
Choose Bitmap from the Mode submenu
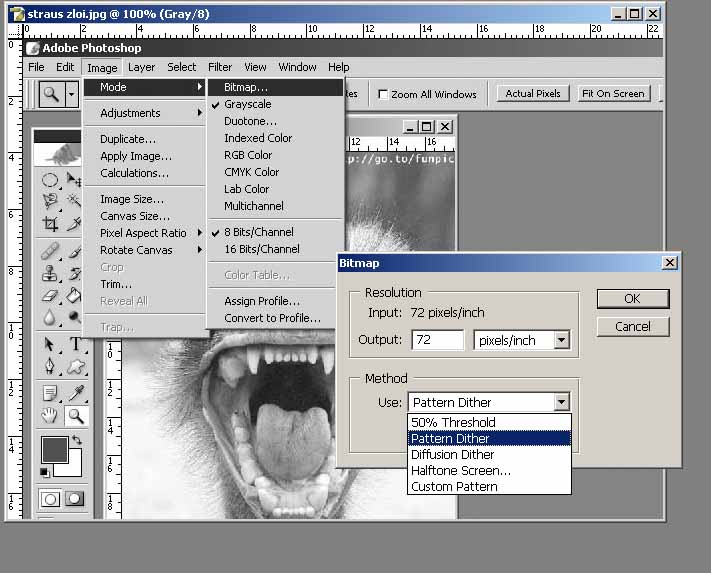(275, 87)
